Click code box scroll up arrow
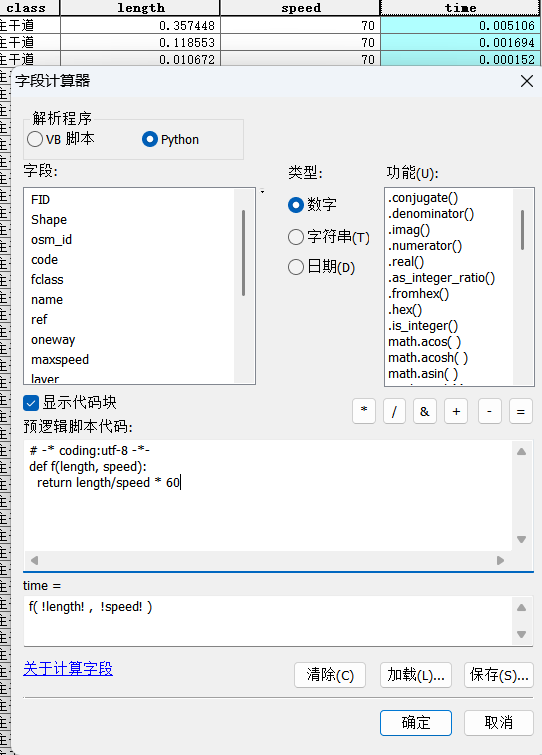 point(521,452)
